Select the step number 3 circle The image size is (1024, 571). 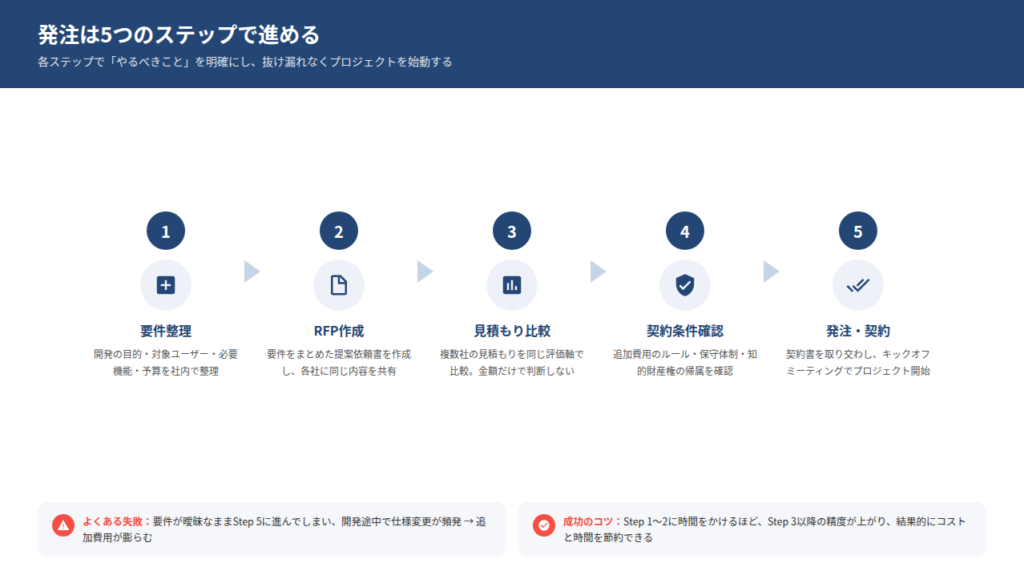[512, 231]
